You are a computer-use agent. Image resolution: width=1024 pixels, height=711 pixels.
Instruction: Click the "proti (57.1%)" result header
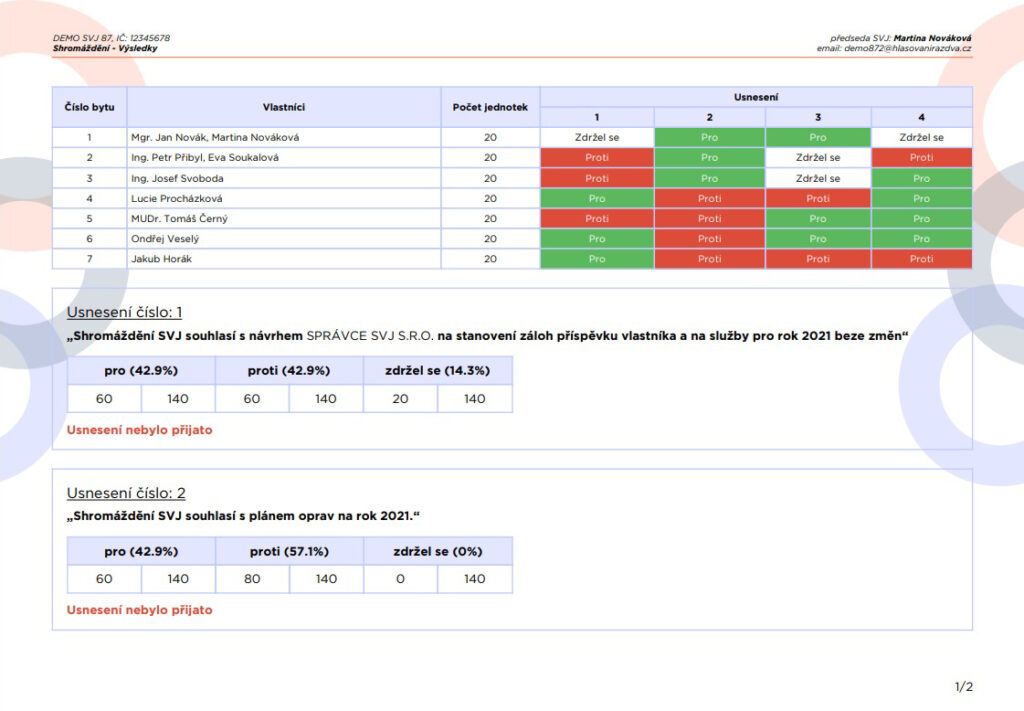click(289, 551)
